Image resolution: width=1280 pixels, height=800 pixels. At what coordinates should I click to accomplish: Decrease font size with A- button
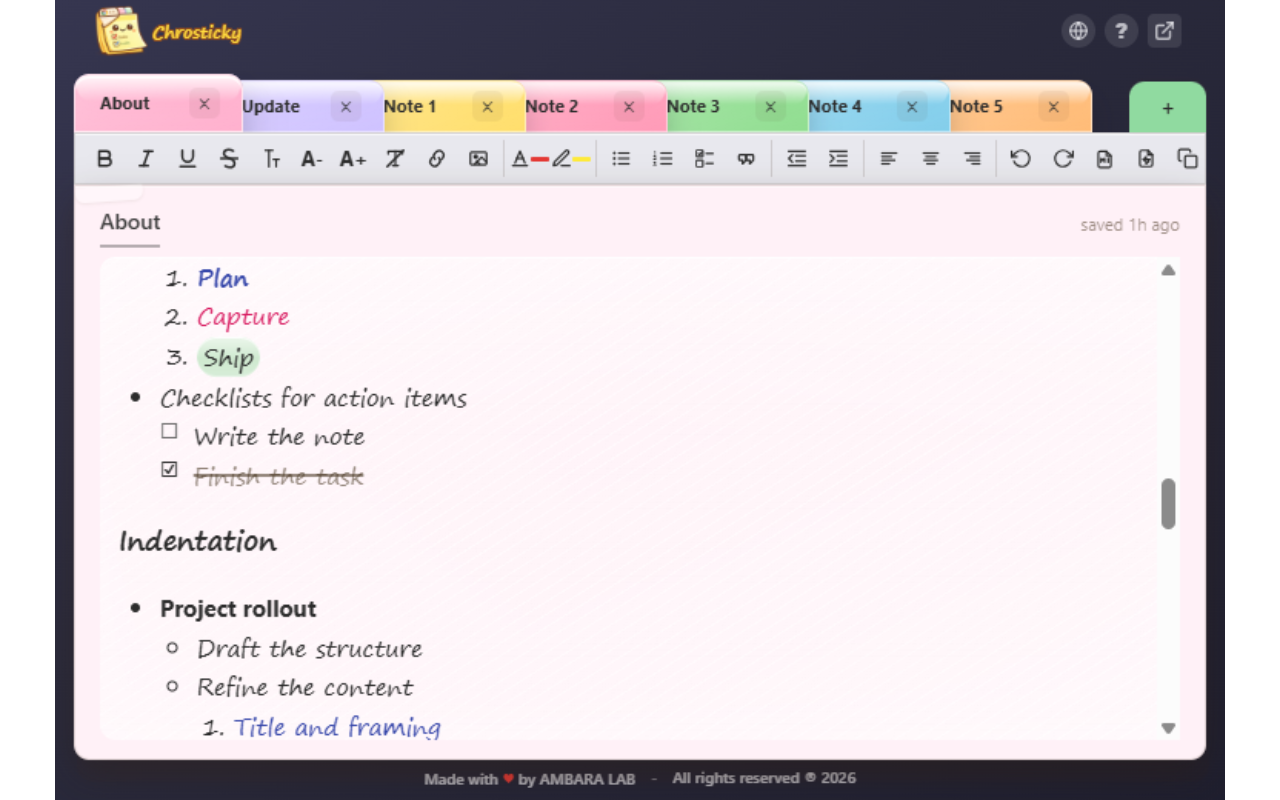(312, 159)
